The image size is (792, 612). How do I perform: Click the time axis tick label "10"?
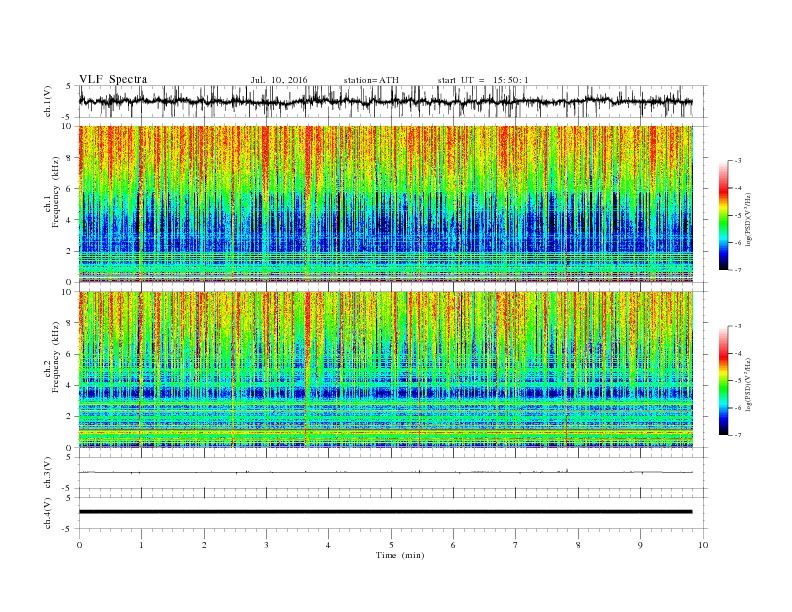pyautogui.click(x=703, y=545)
